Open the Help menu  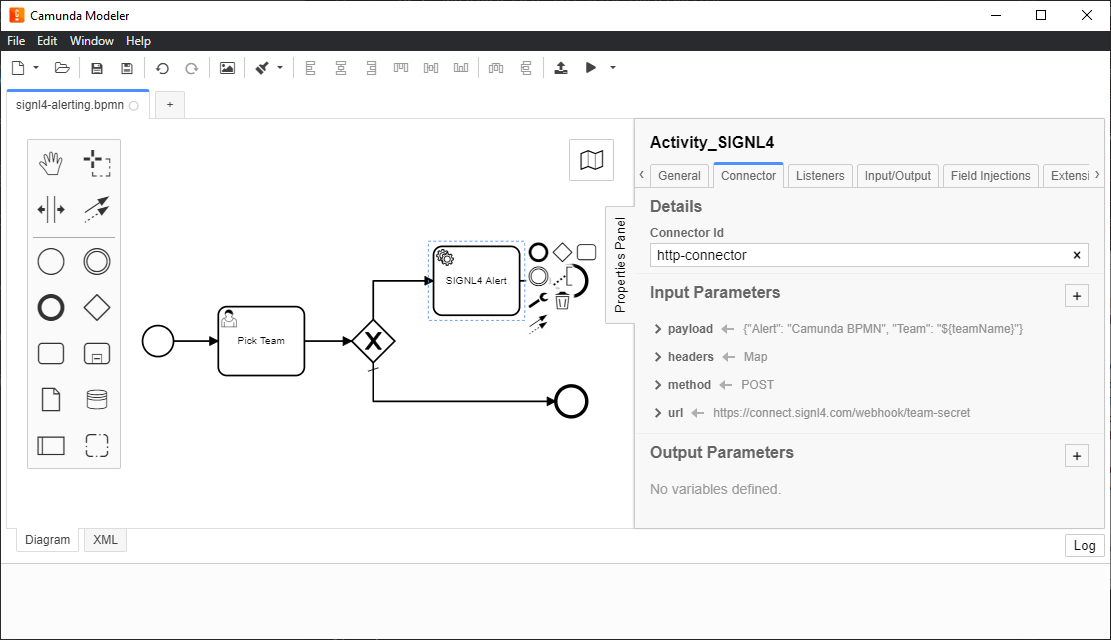[138, 41]
